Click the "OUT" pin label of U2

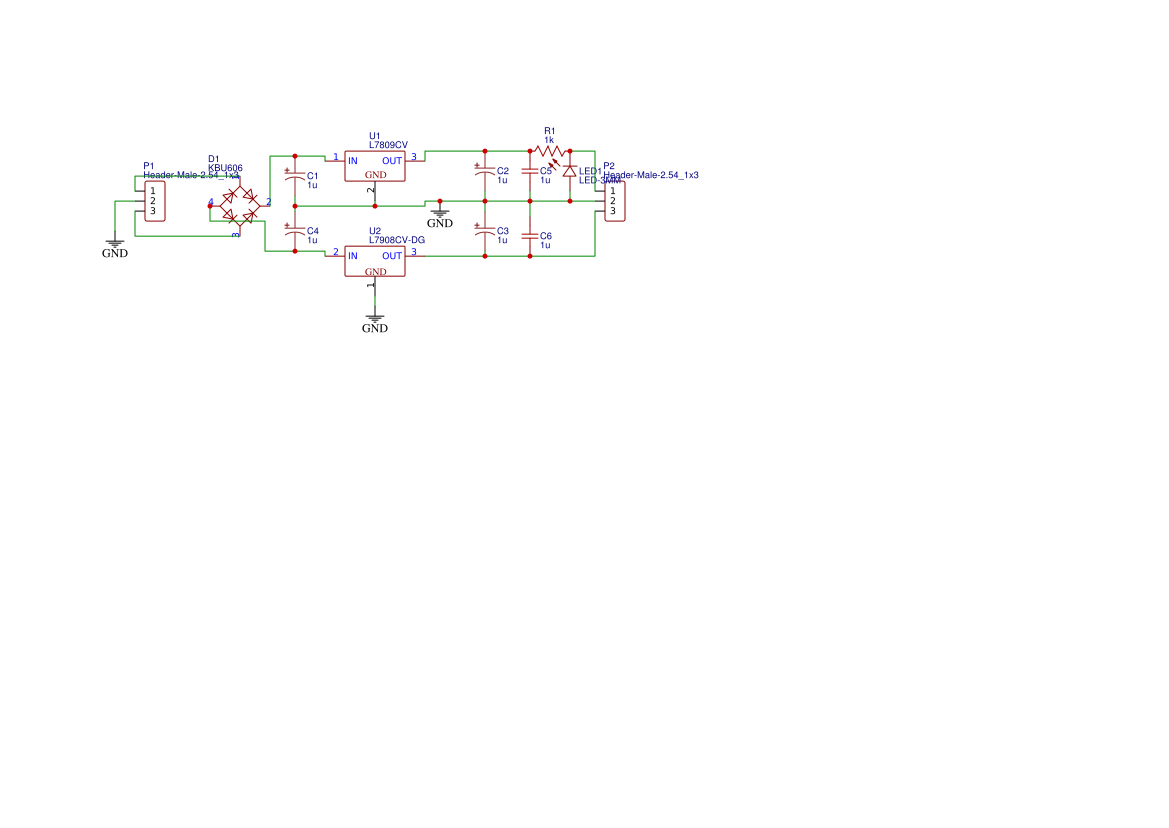[392, 256]
